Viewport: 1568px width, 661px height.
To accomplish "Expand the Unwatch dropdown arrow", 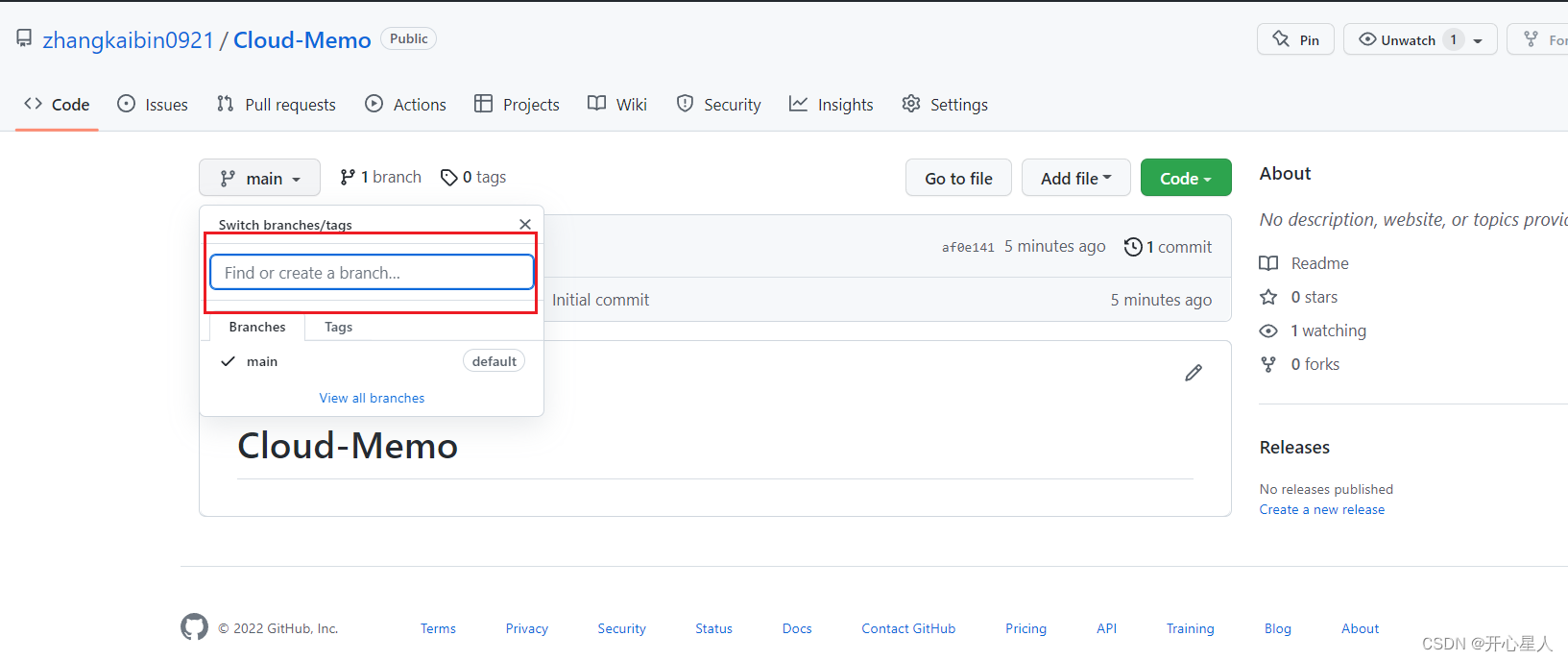I will [1478, 40].
